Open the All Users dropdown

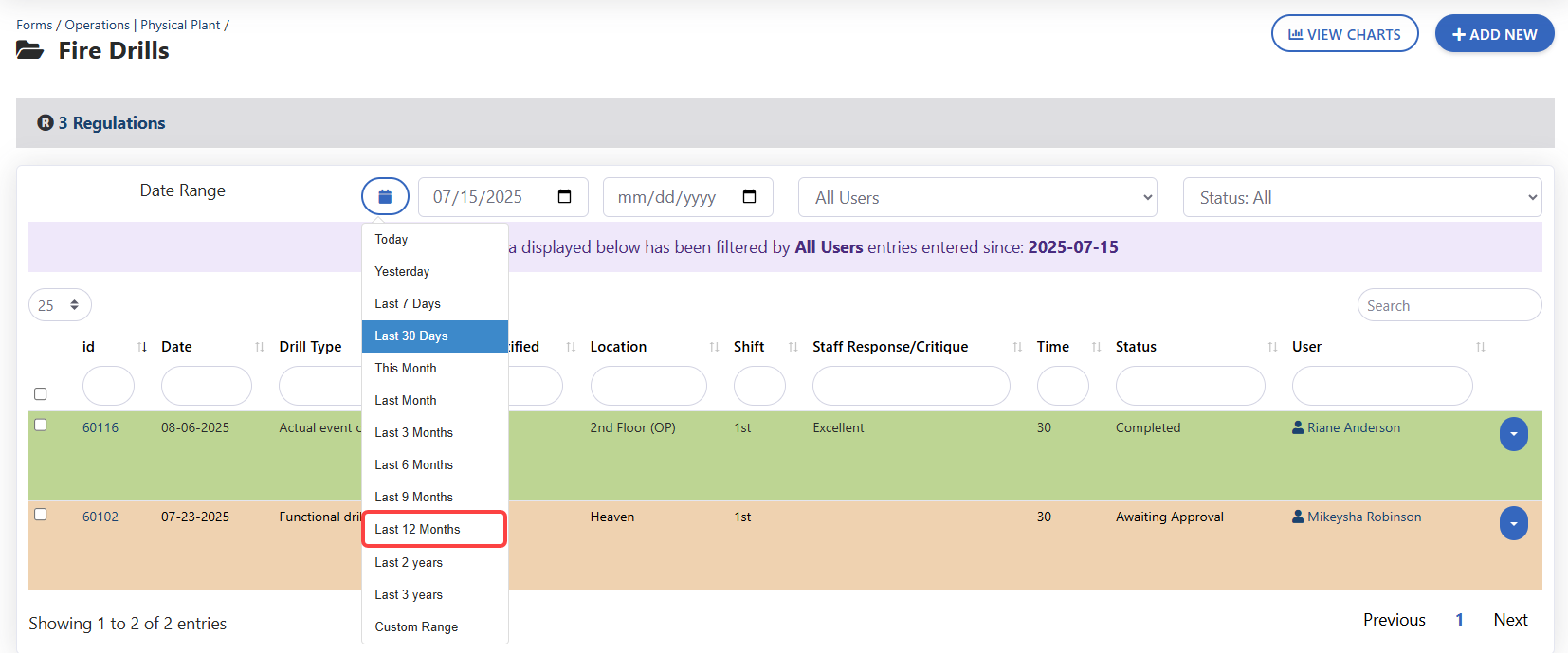pos(976,197)
